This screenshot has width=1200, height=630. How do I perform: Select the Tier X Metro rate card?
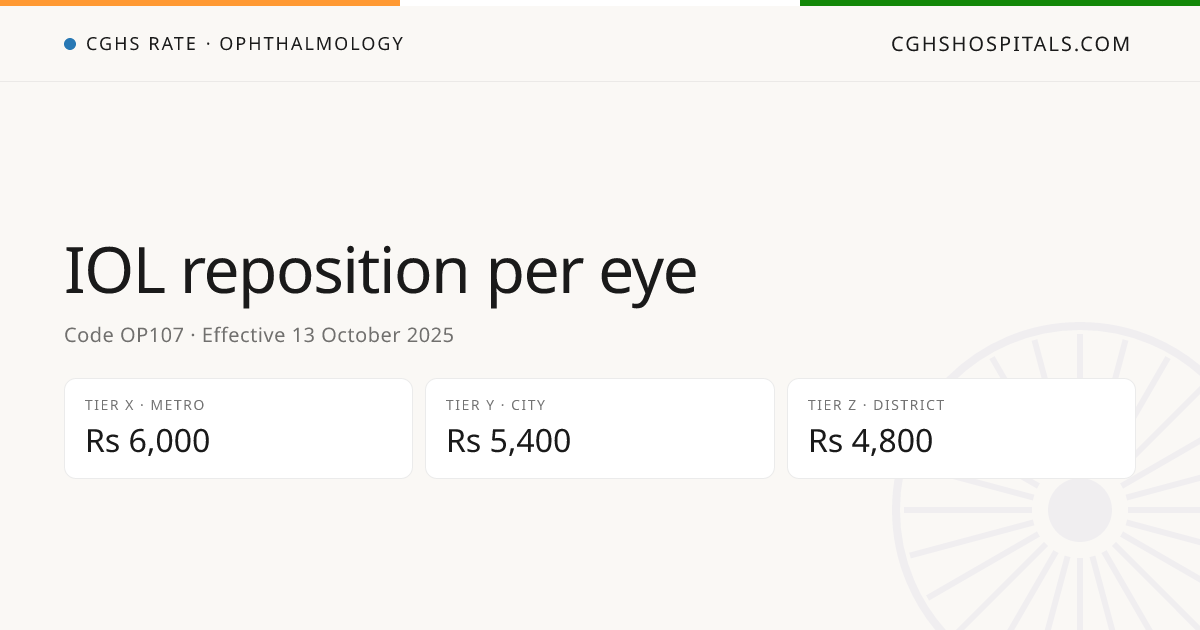tap(239, 428)
